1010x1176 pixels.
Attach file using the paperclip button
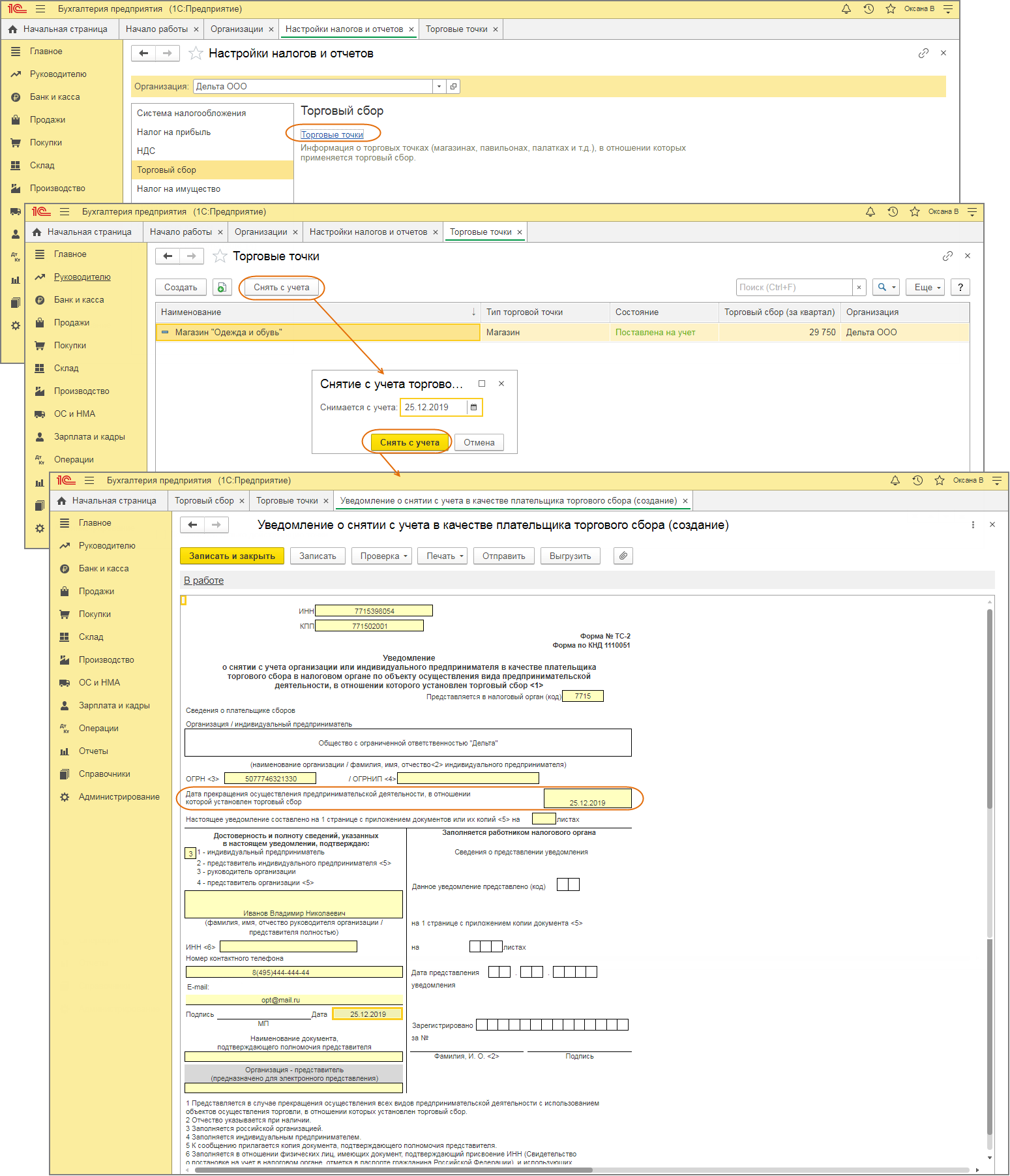click(x=623, y=556)
